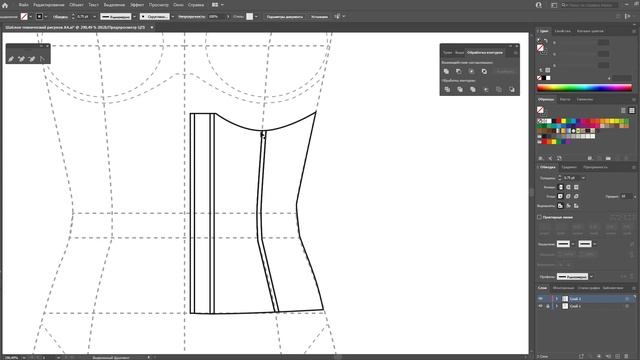The height and width of the screenshot is (360, 640).
Task: Apply Pathfinder Minus Back operation
Action: [x=512, y=89]
